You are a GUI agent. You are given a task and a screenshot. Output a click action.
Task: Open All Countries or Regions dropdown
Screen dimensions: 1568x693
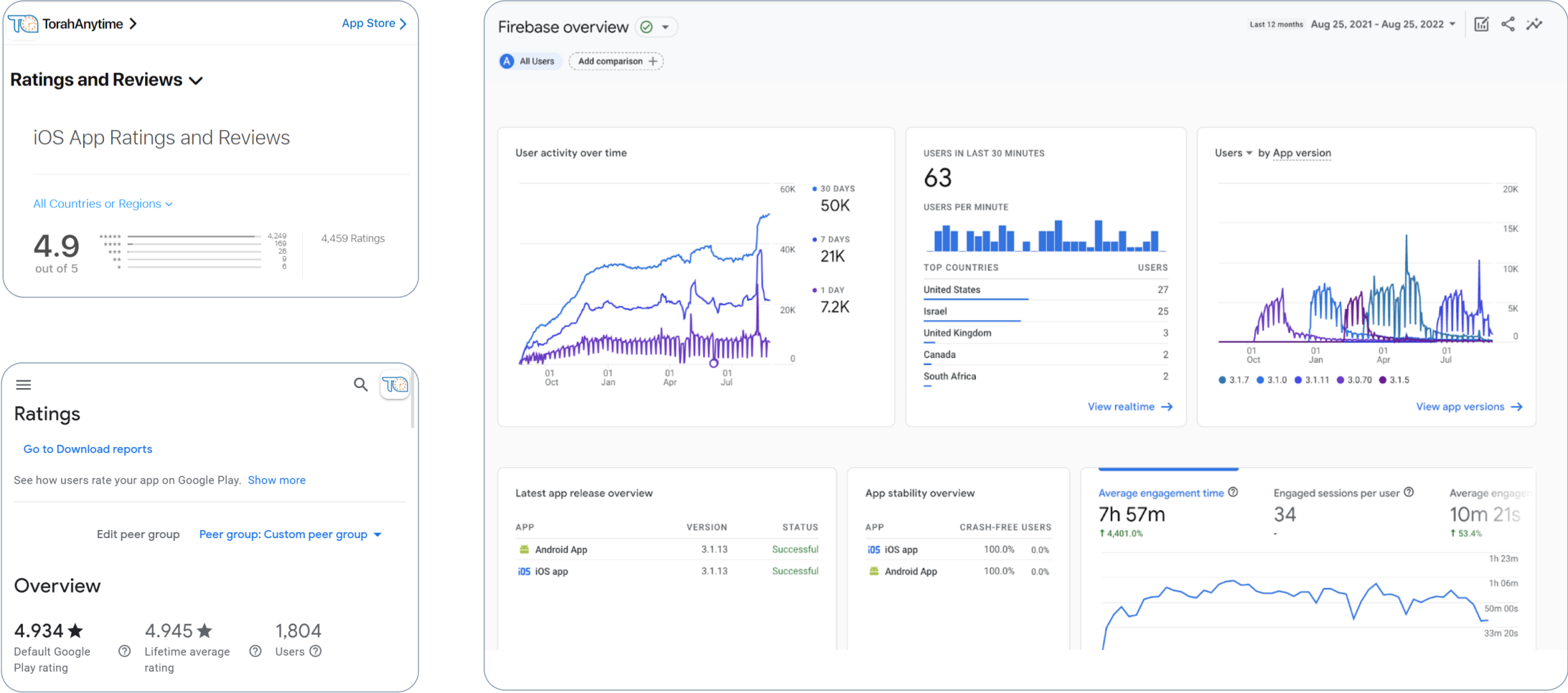pos(103,204)
